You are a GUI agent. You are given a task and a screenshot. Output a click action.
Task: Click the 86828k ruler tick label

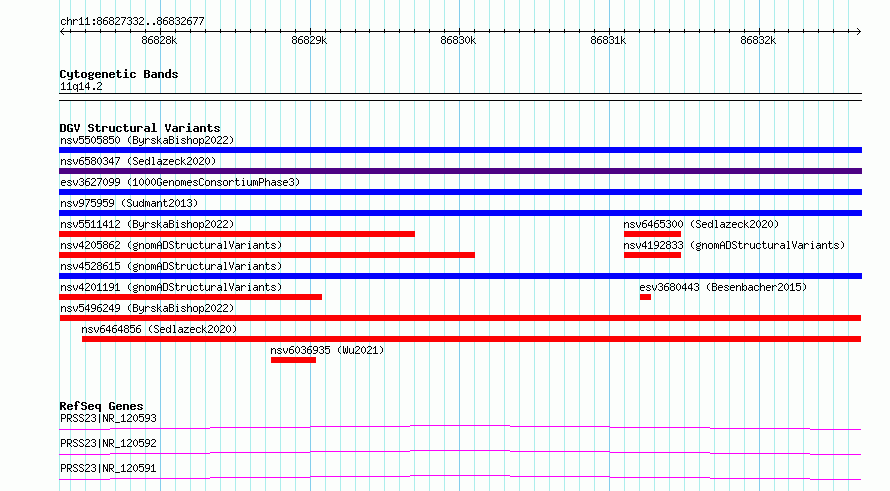pos(159,40)
